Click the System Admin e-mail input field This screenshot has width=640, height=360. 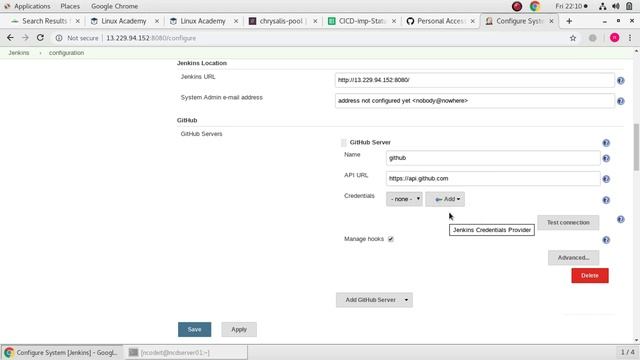[475, 101]
